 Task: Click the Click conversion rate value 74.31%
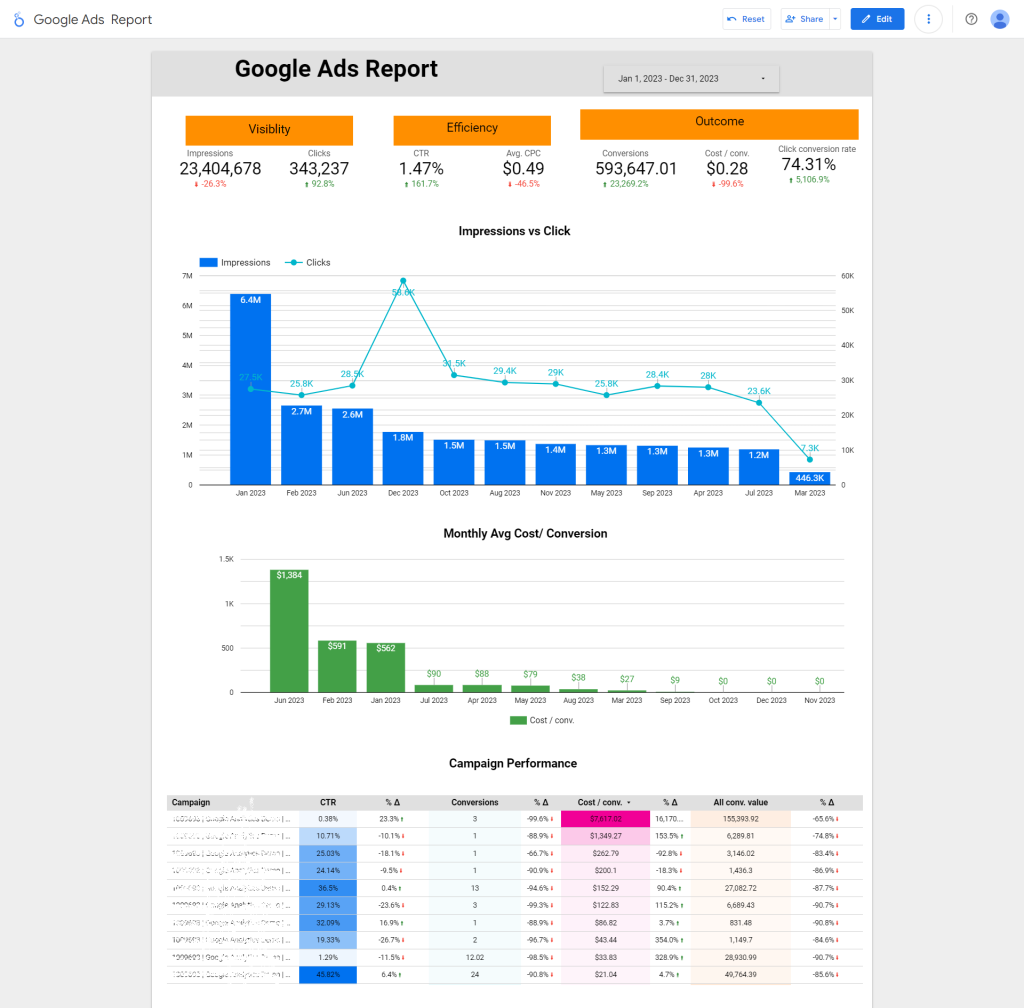tap(808, 165)
